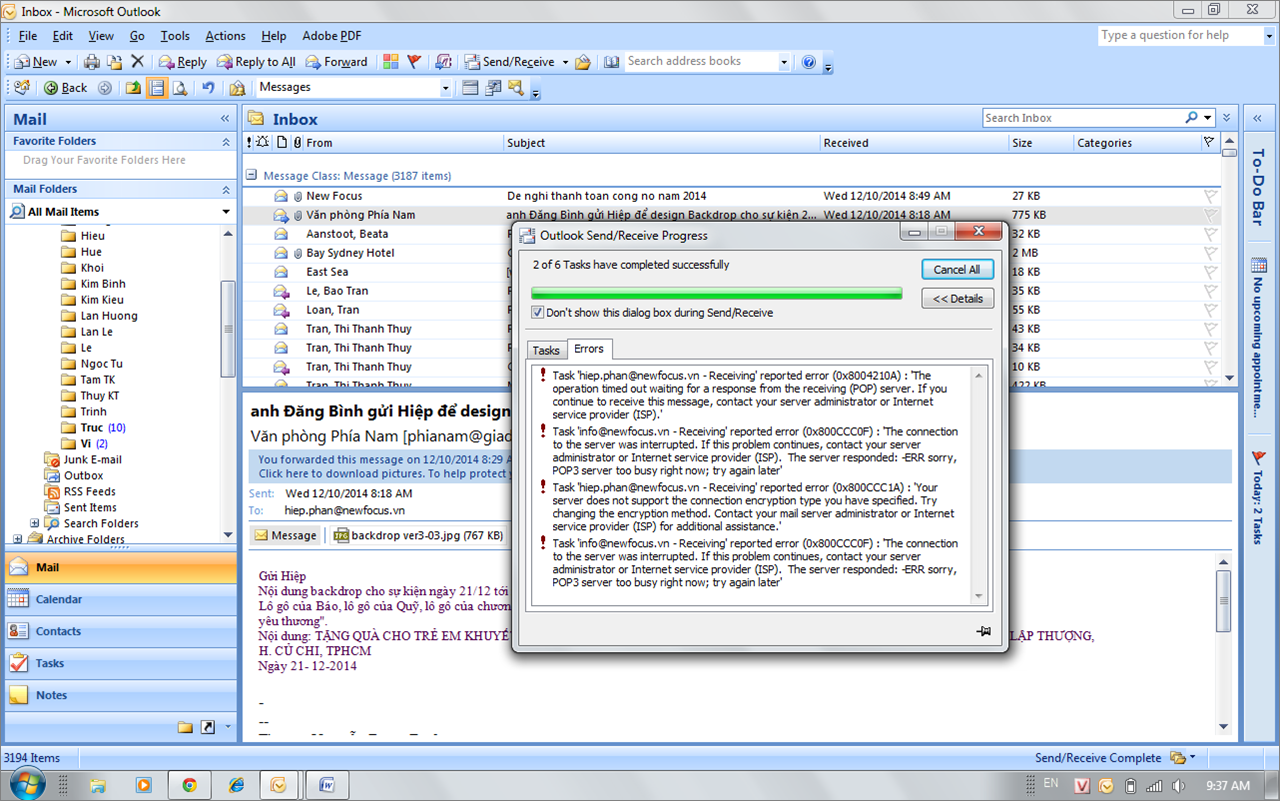This screenshot has height=801, width=1280.
Task: Create a New mail message
Action: coord(36,62)
